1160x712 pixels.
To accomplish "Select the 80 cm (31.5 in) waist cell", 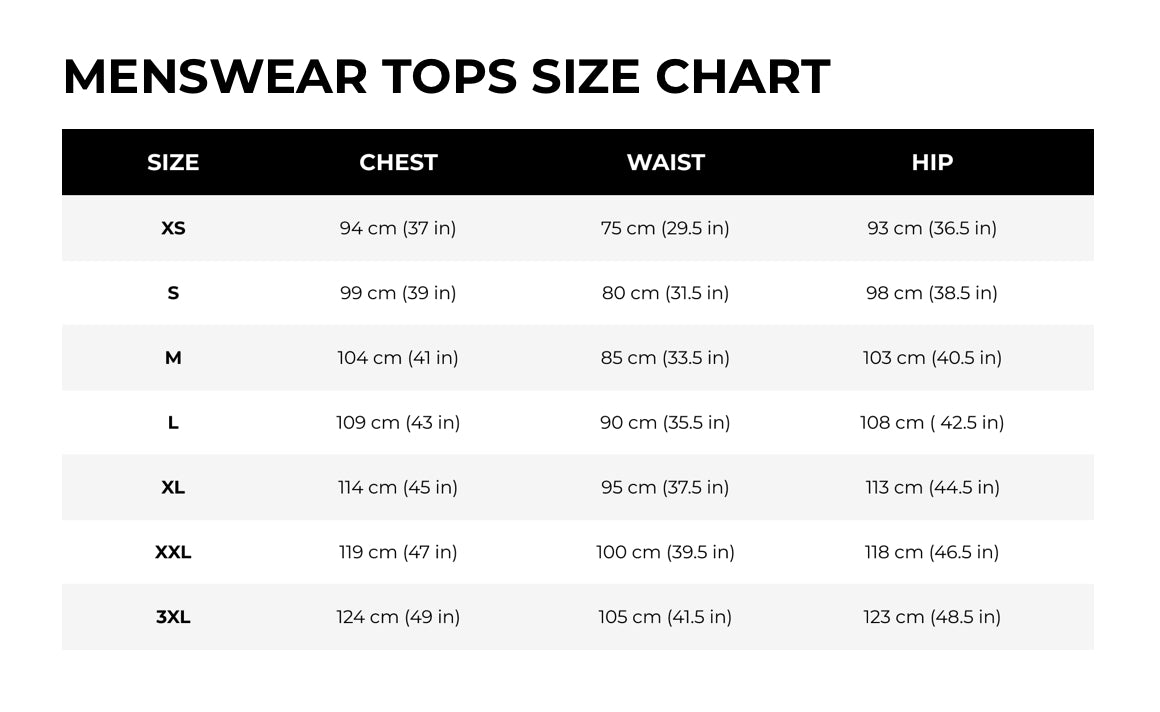I will [665, 293].
